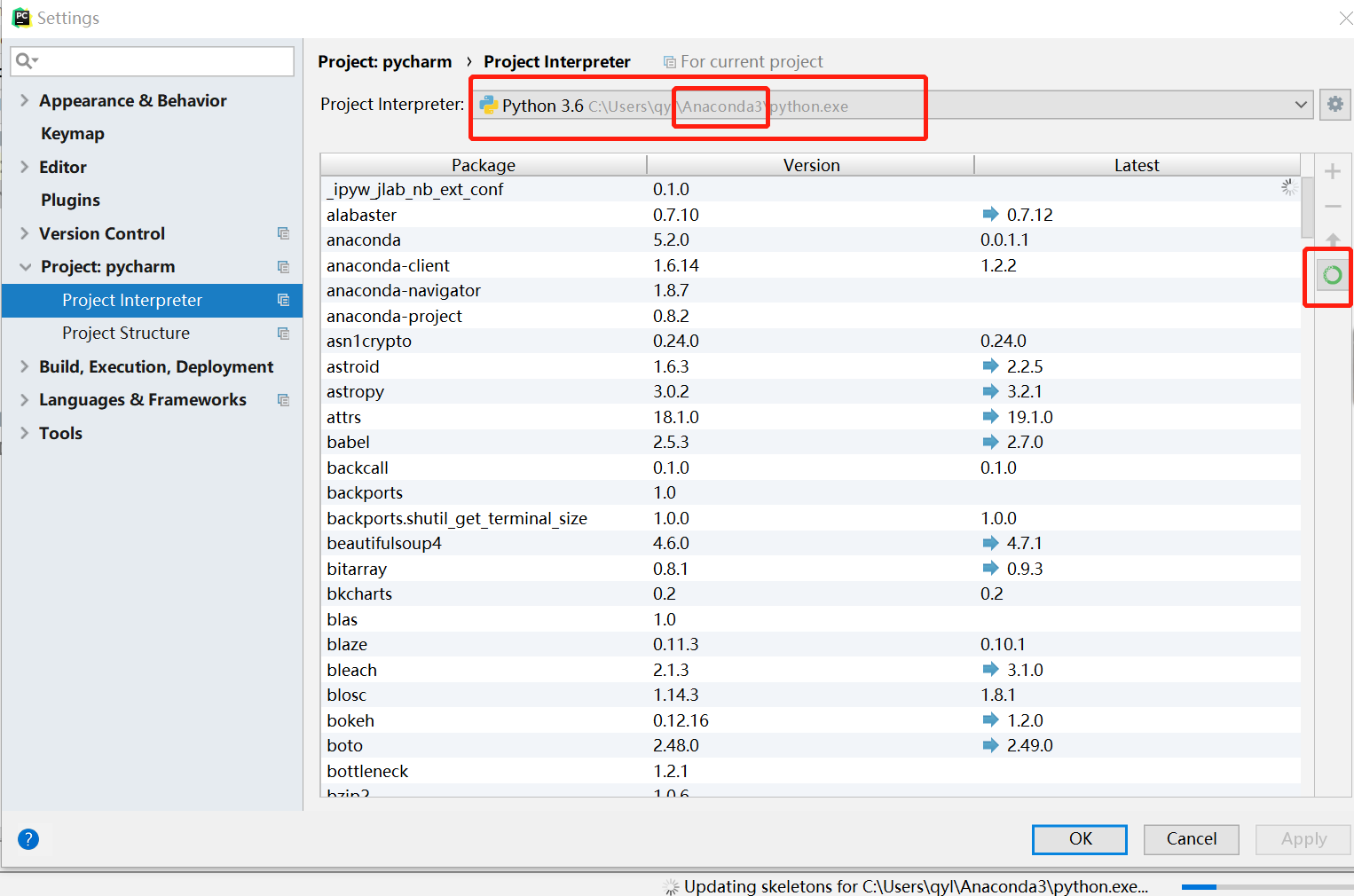Sort by the Latest column header
Screen dimensions: 1354x896
pos(1137,165)
